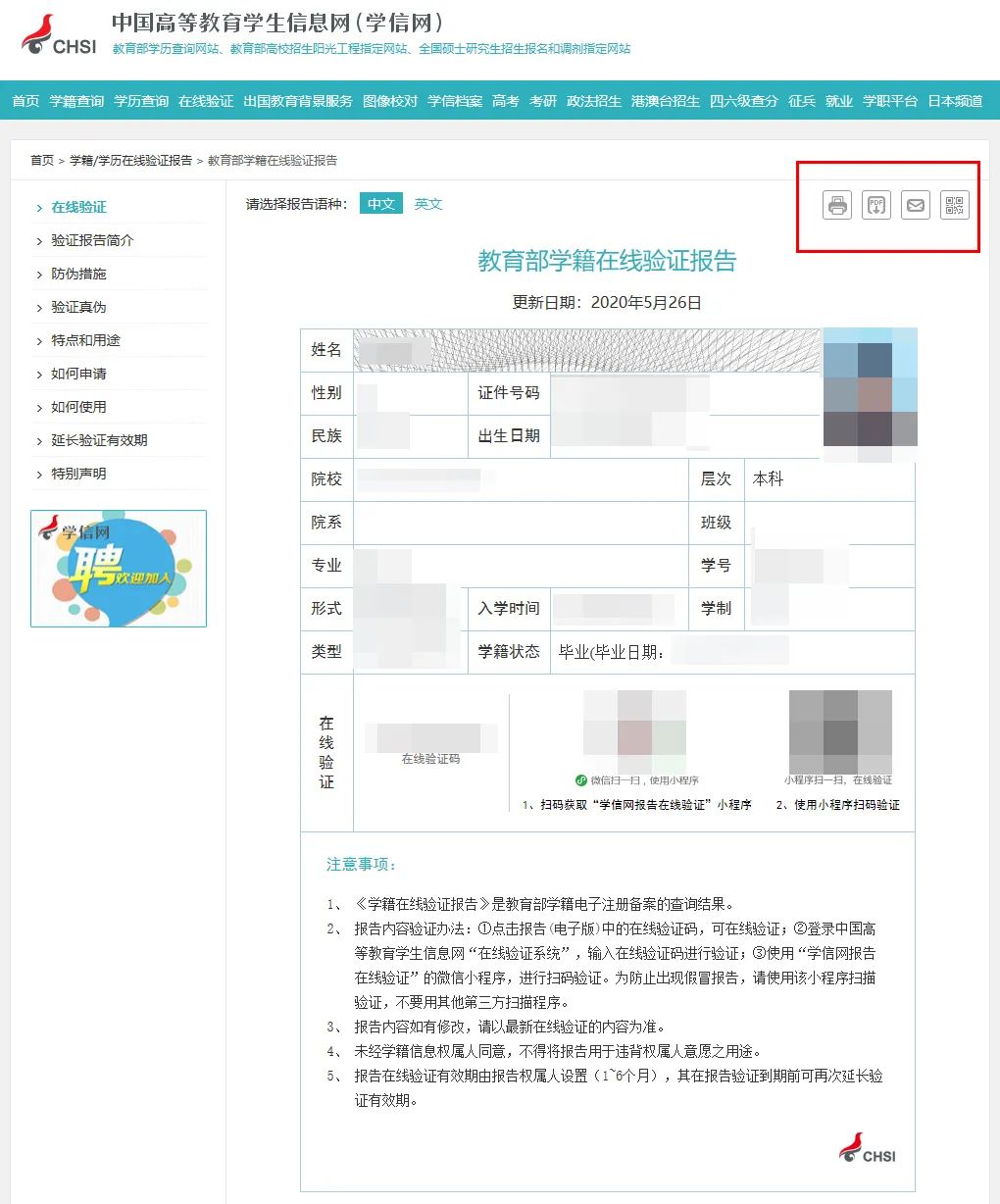Viewport: 1000px width, 1204px height.
Task: Open the QR code icon
Action: [954, 205]
